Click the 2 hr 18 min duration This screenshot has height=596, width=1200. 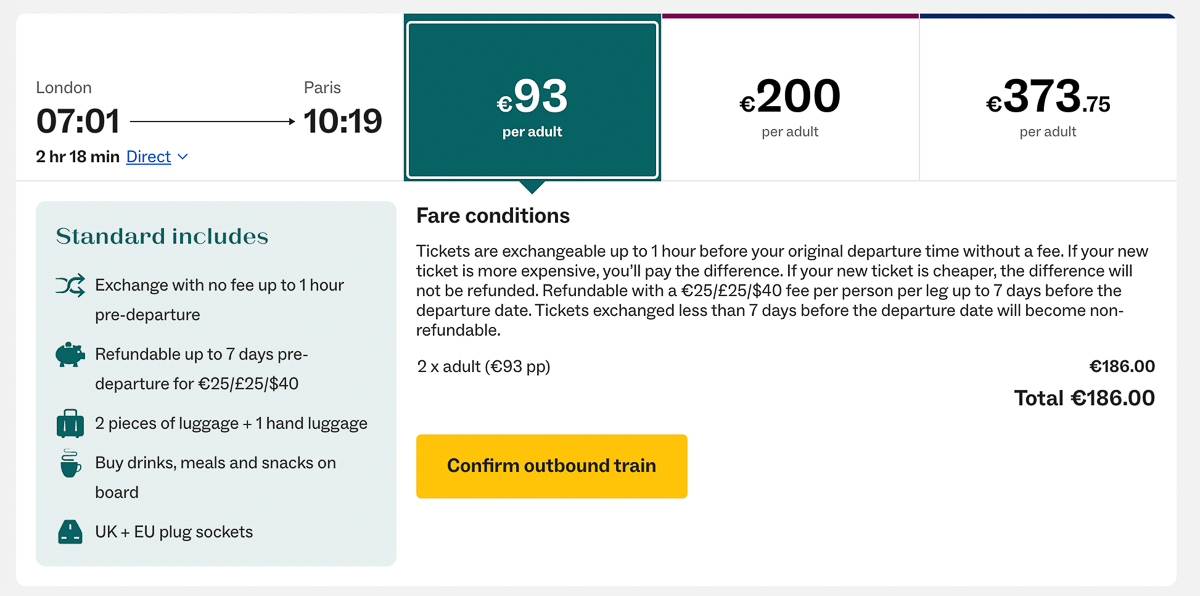(x=77, y=157)
